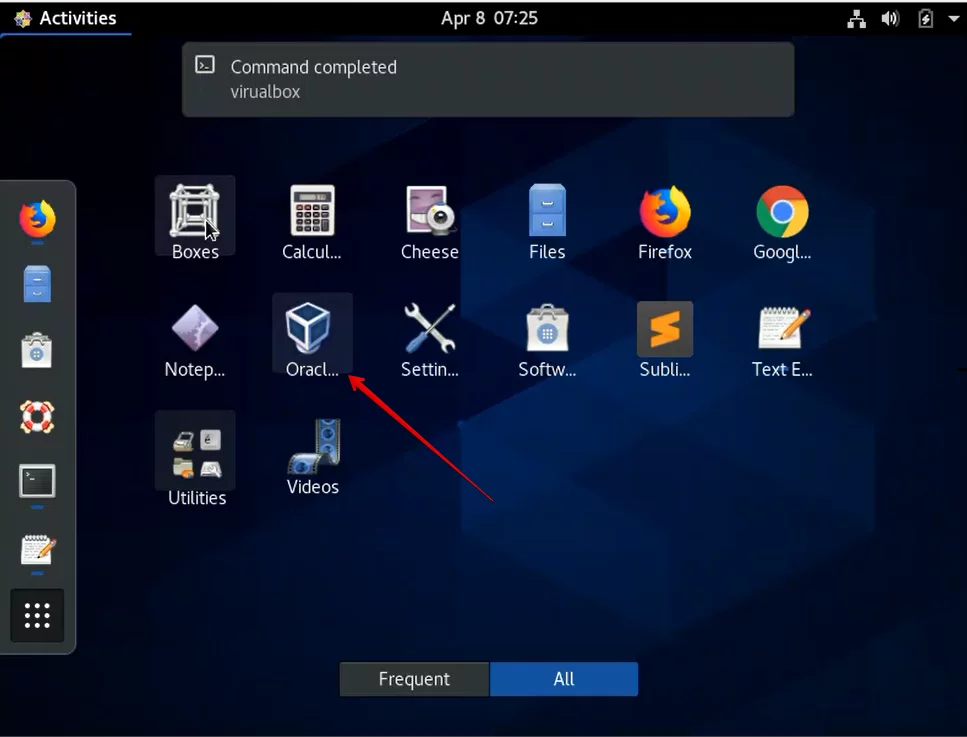Switch to the Frequent tab
This screenshot has height=737, width=967.
pos(414,679)
